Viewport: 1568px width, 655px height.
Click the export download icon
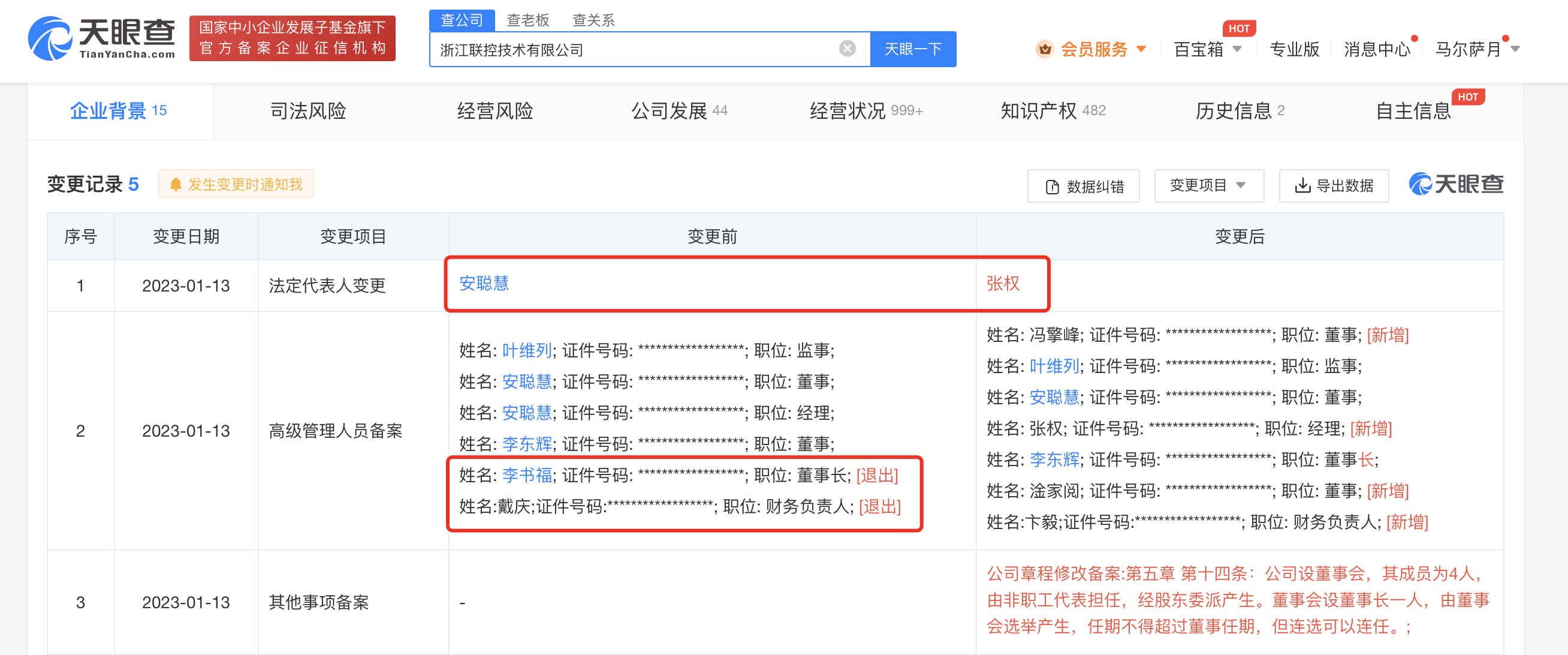1302,185
